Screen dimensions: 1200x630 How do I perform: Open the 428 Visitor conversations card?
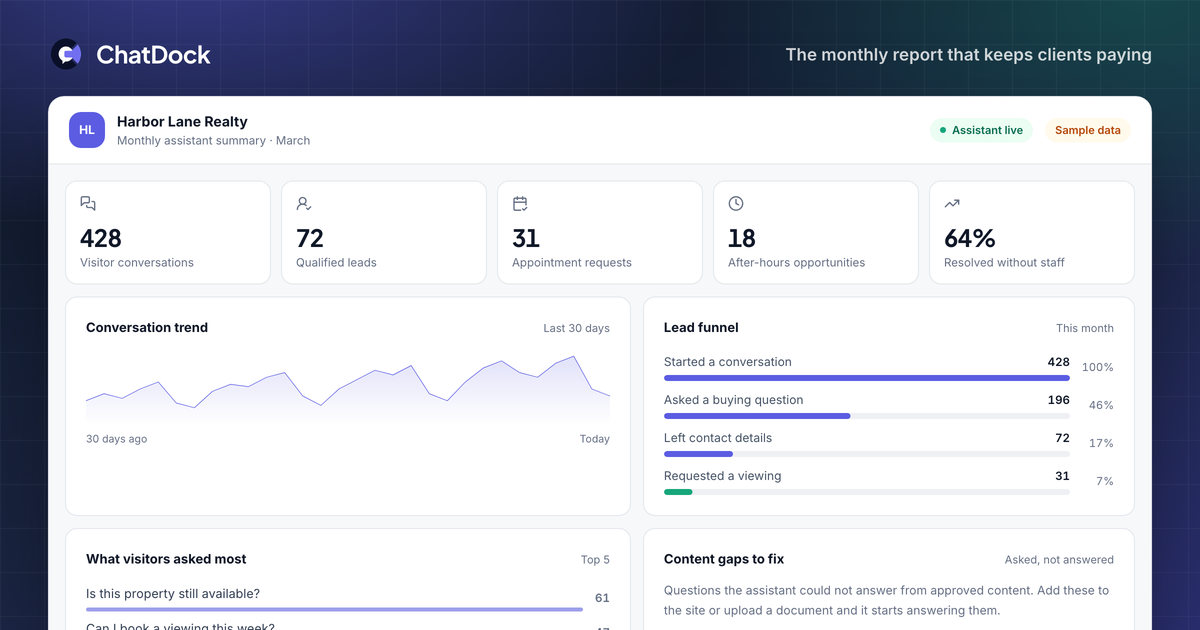tap(168, 233)
